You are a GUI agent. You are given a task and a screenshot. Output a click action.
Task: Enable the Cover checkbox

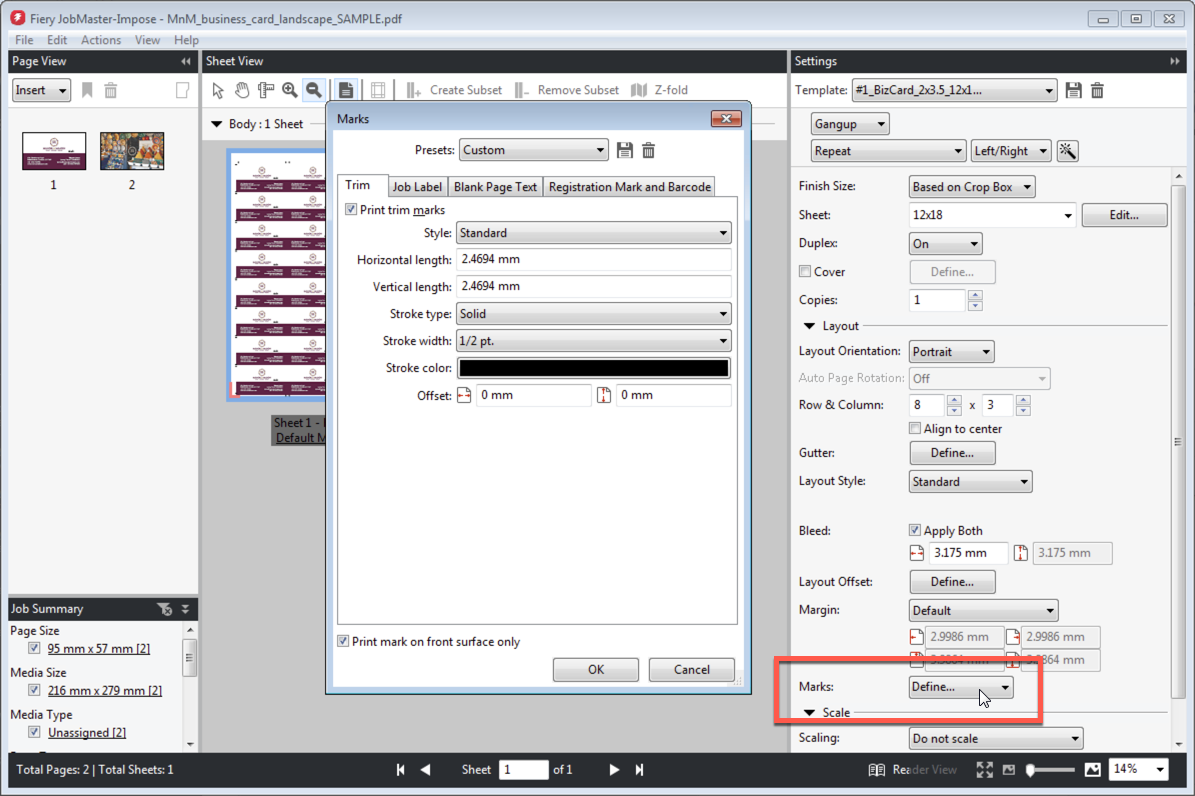pos(805,272)
